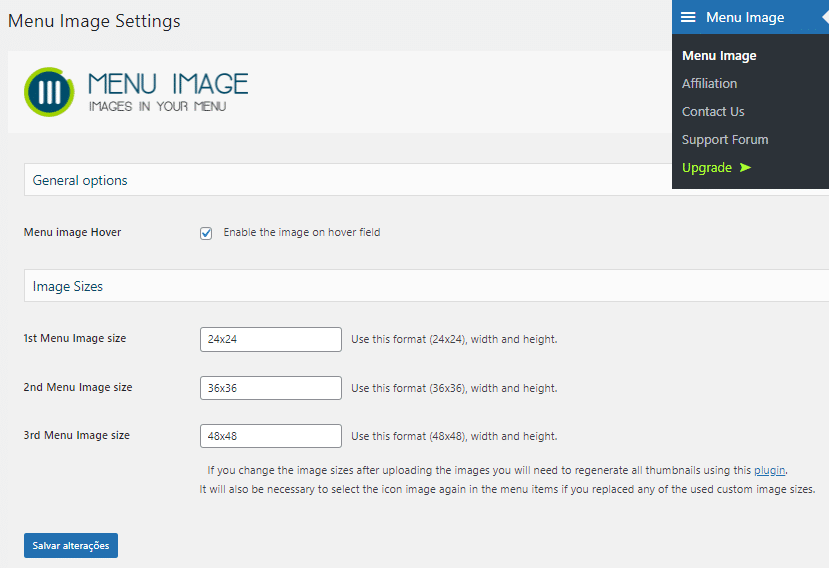Focus the 1st Menu Image size field
The width and height of the screenshot is (829, 568).
click(x=271, y=339)
